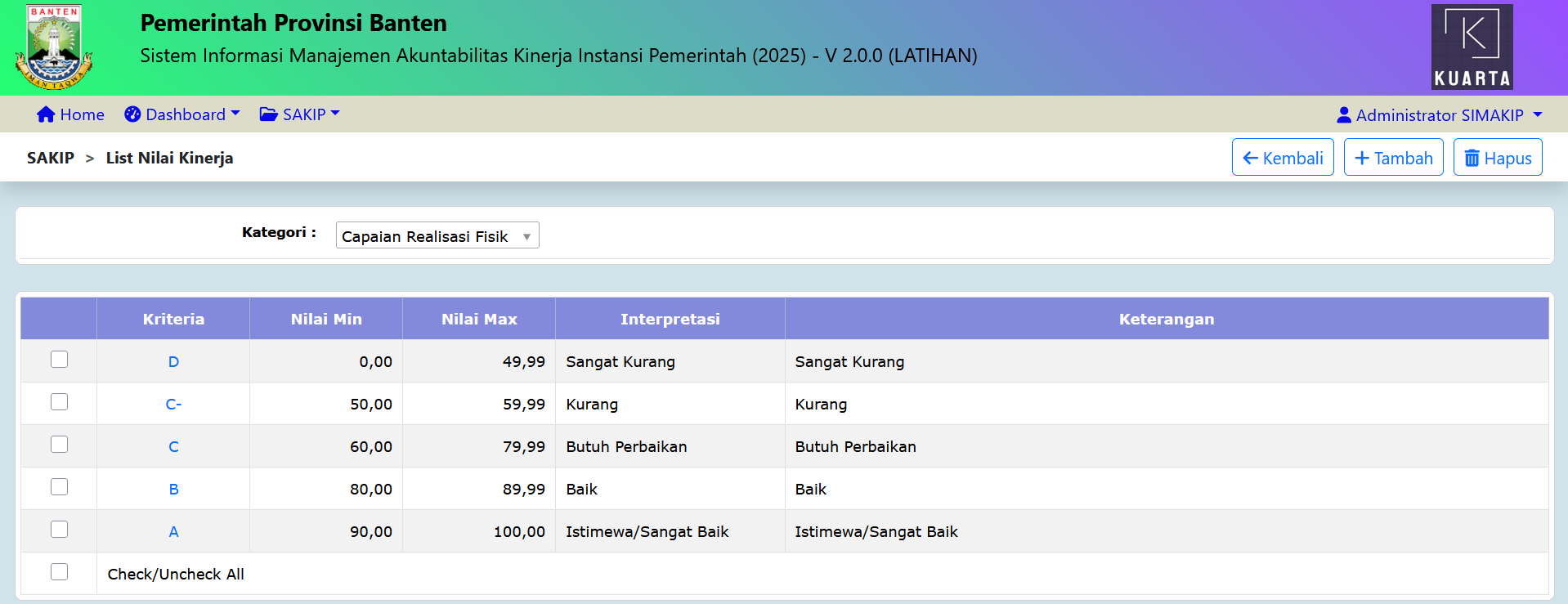This screenshot has height=604, width=1568.
Task: Tick the checkbox for row B
Action: [x=59, y=487]
